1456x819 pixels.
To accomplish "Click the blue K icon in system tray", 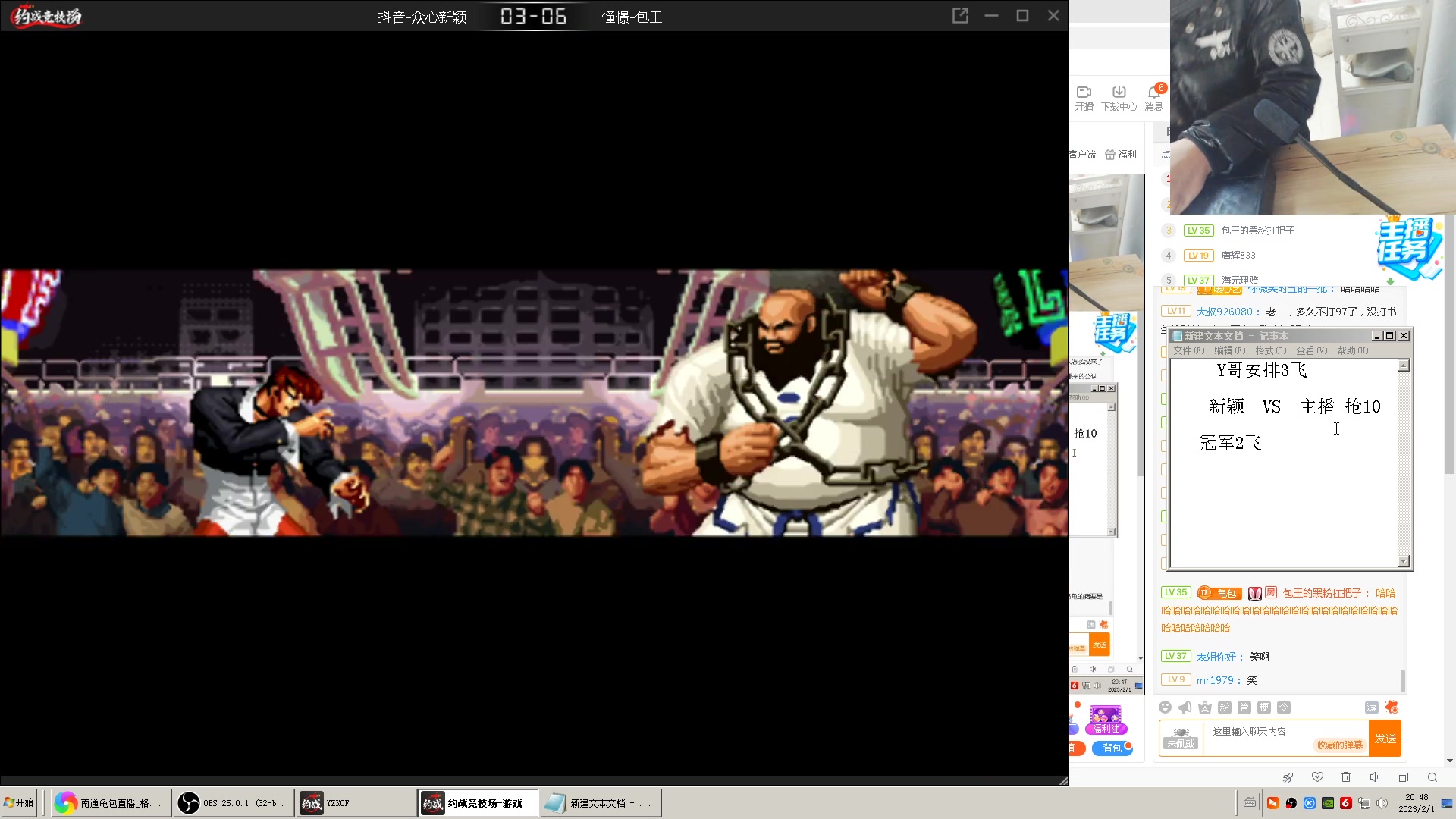I will coord(1310,803).
